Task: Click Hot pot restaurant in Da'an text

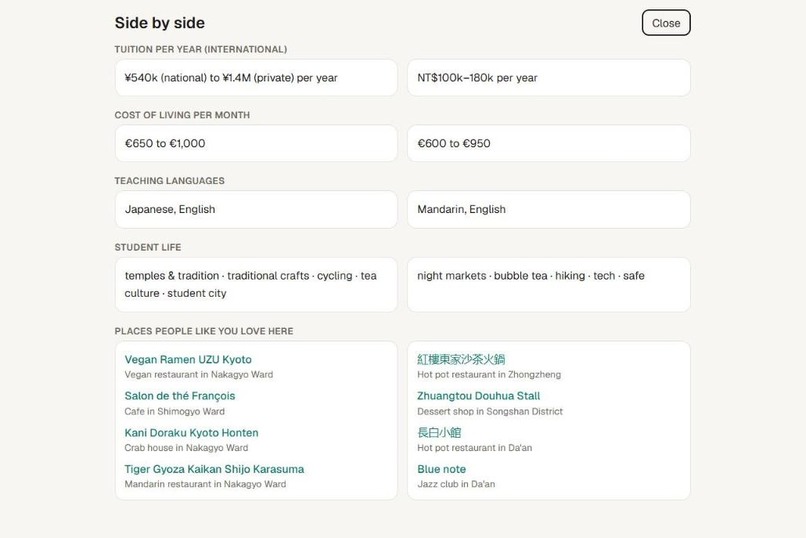Action: pyautogui.click(x=474, y=448)
